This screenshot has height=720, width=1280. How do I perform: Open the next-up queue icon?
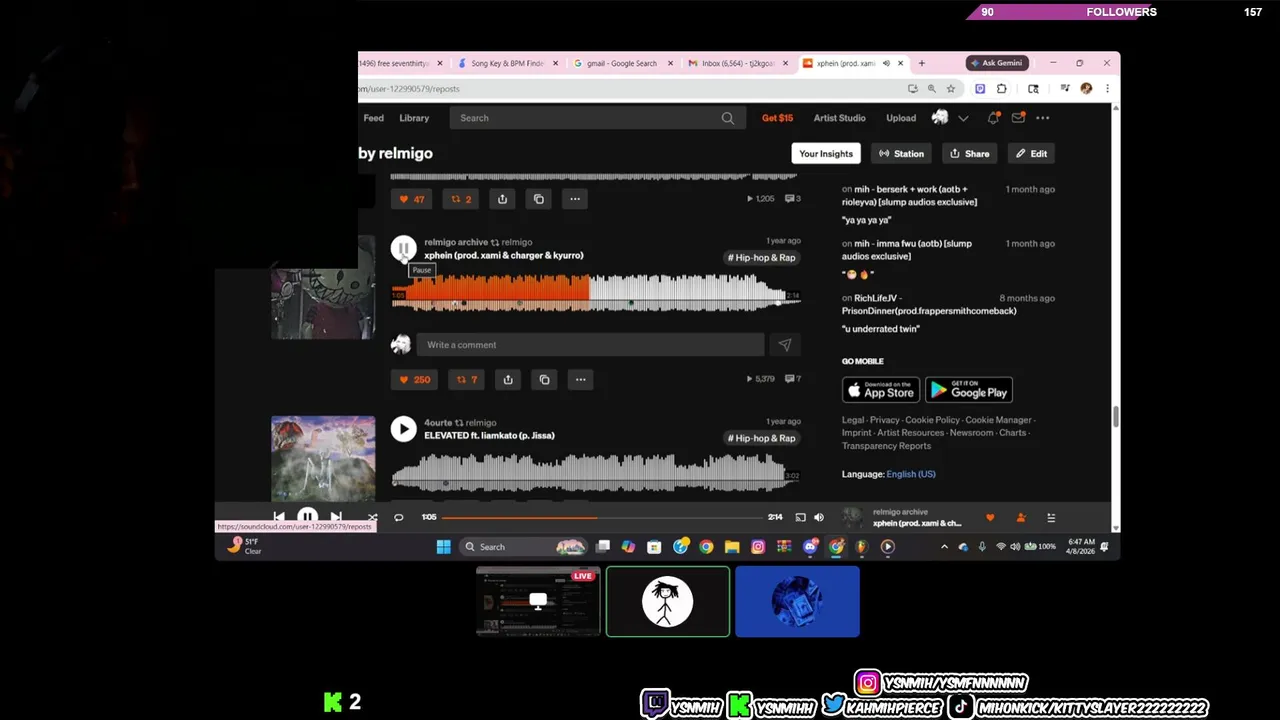[1051, 517]
